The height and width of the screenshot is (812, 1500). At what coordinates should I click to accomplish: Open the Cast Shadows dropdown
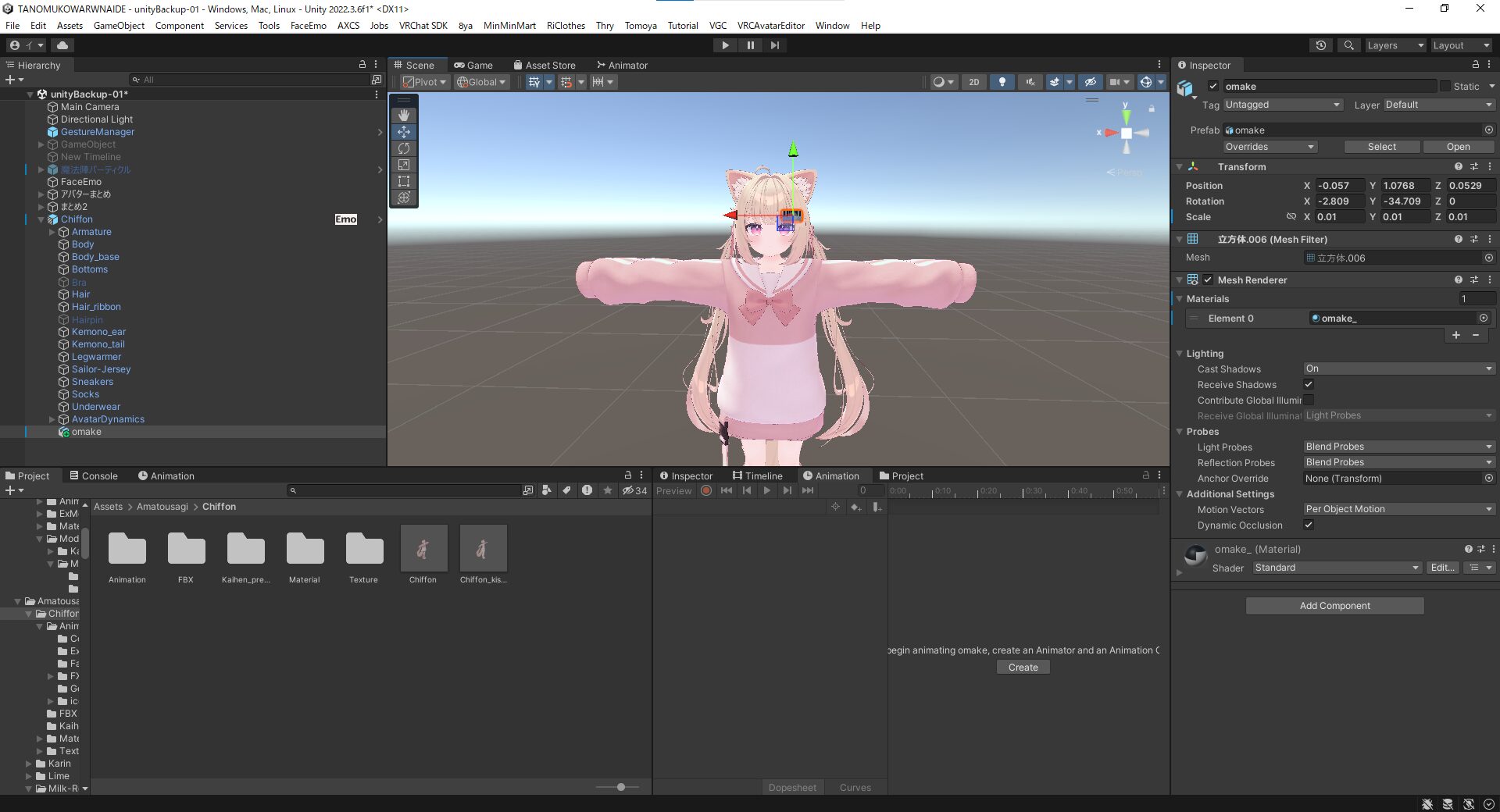(1398, 368)
